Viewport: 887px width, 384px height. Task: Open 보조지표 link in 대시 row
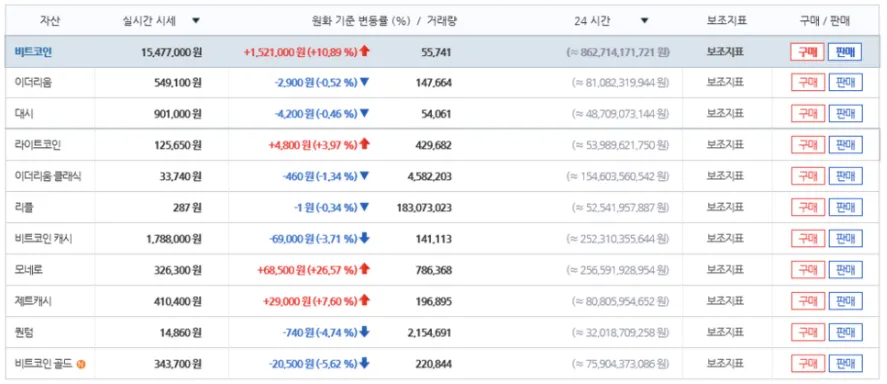point(725,114)
